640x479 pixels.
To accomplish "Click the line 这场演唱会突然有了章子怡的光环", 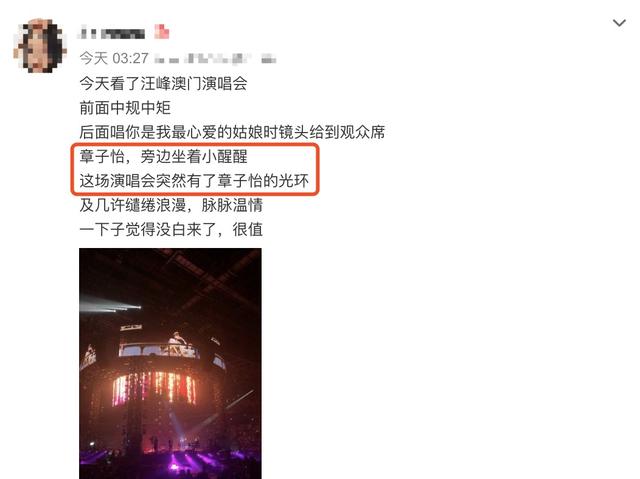I will [x=194, y=180].
